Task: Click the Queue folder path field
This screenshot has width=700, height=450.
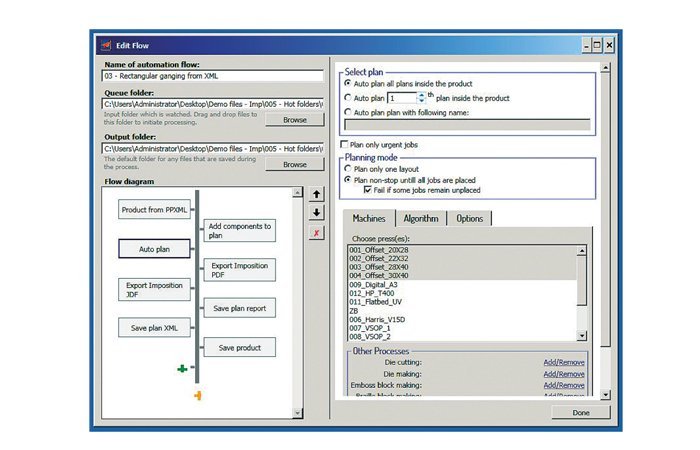Action: [x=212, y=104]
